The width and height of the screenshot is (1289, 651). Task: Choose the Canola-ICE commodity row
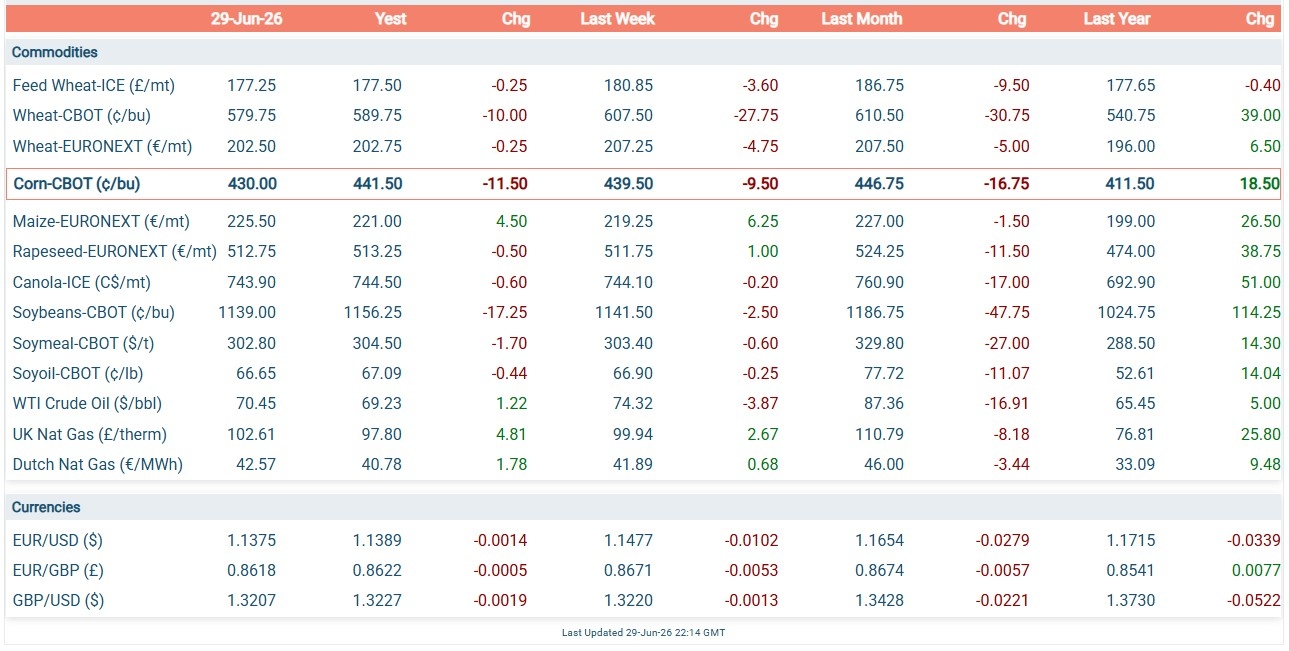point(644,283)
